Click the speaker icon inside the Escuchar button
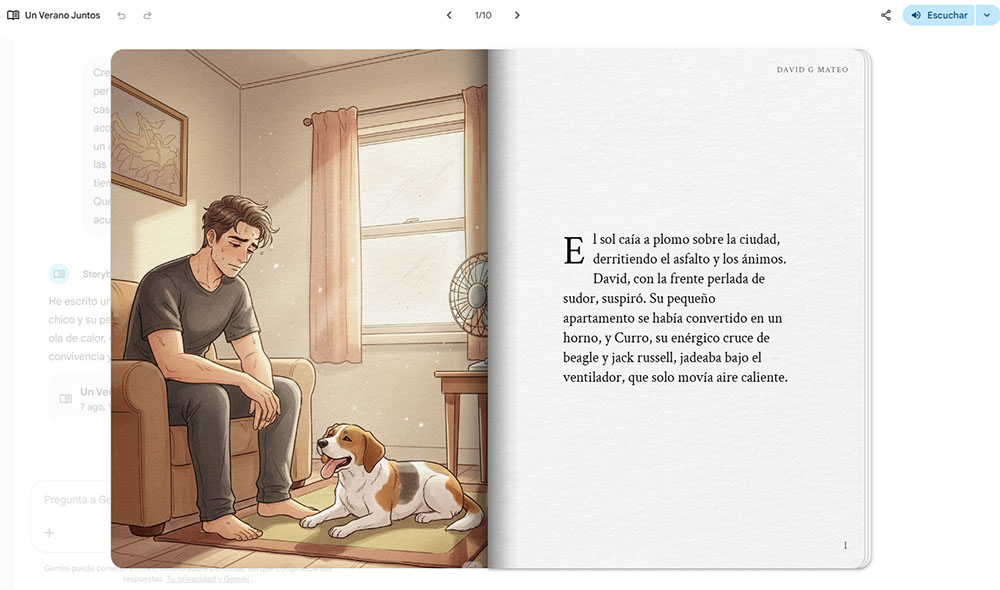 point(918,15)
